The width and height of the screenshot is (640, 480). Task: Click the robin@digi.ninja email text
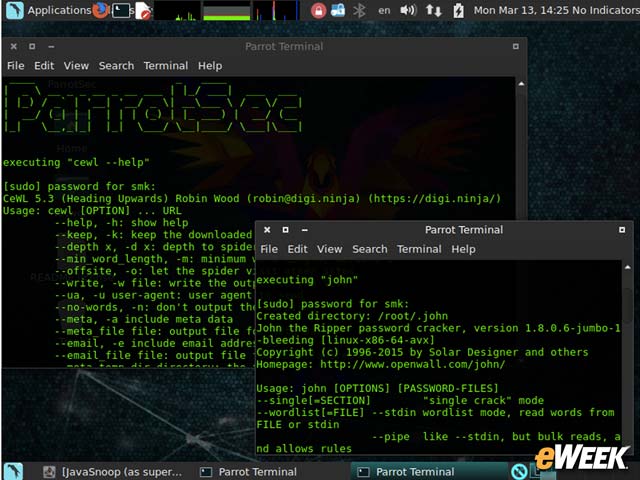303,198
